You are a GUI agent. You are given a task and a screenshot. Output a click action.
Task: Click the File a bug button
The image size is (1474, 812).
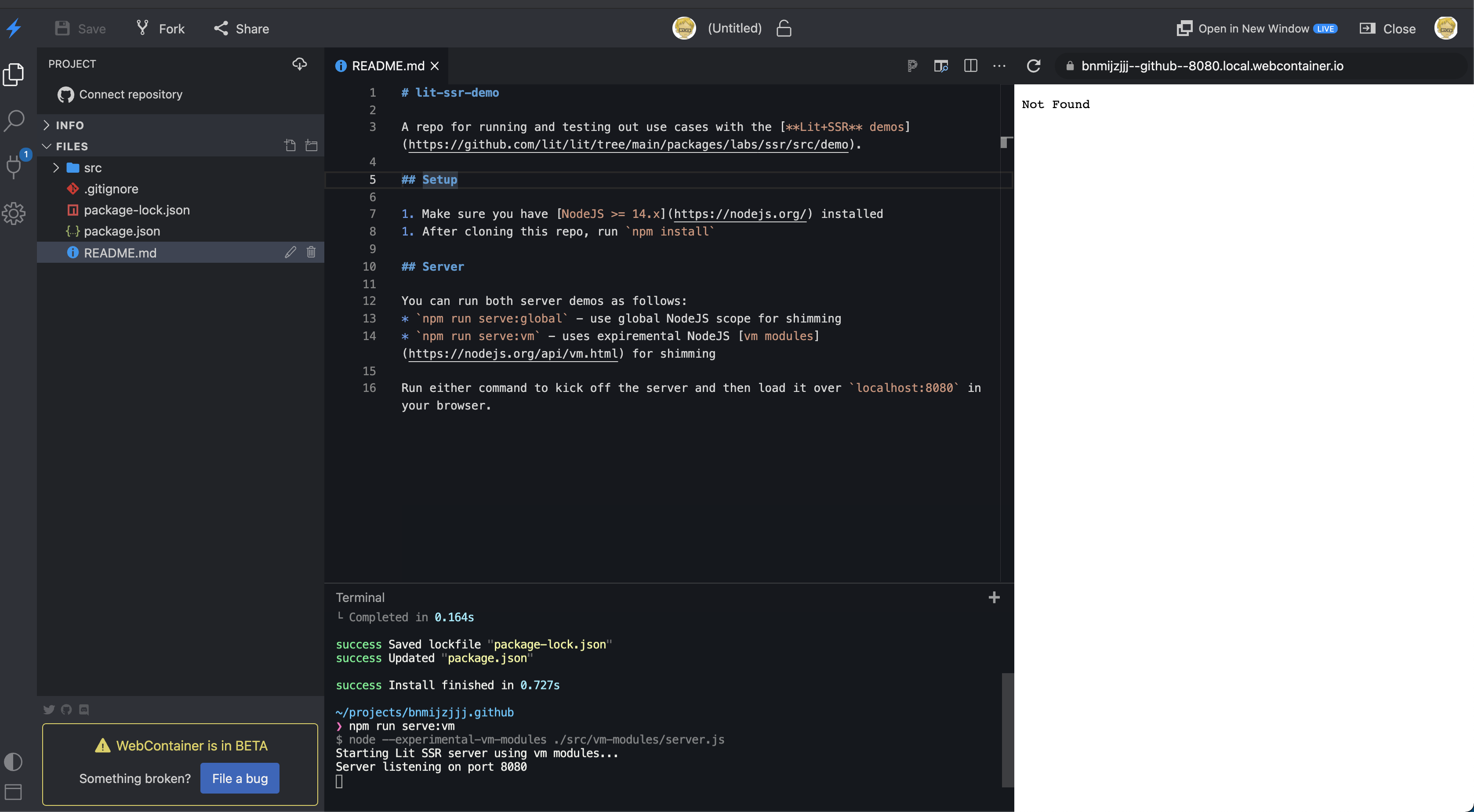click(239, 778)
